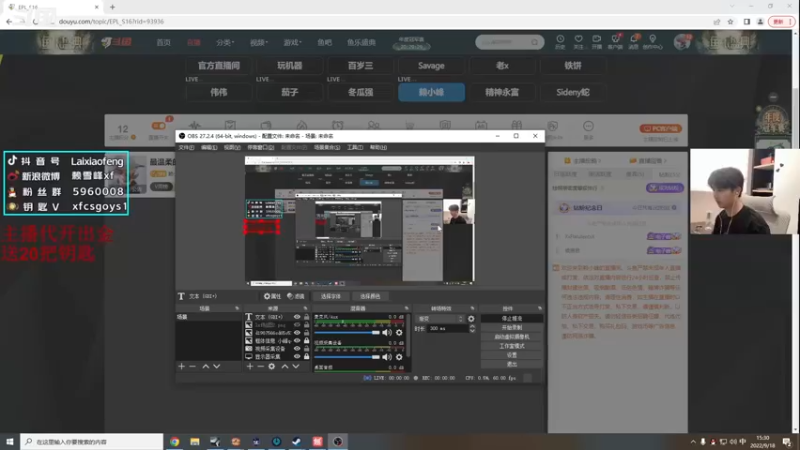Toggle lock on the 显示器采集 source

pos(307,357)
